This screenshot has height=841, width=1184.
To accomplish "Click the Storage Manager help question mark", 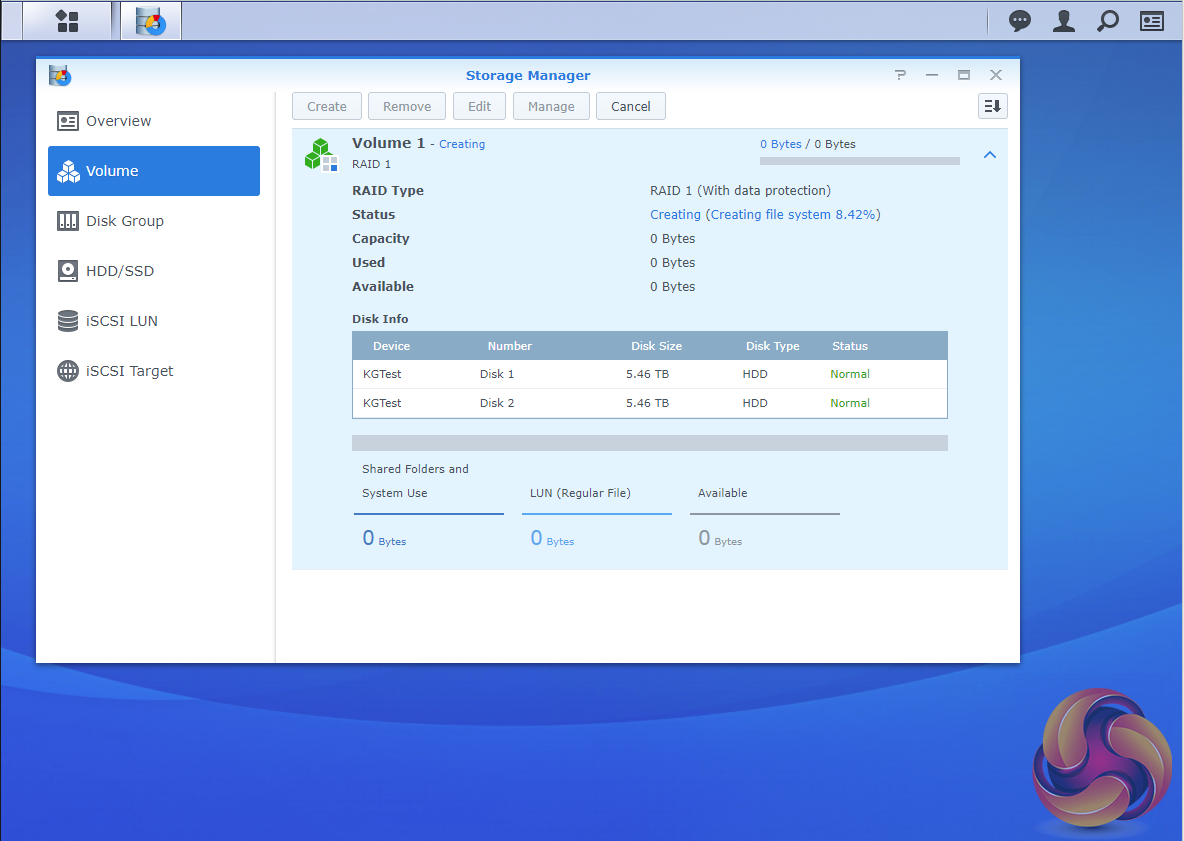I will [x=900, y=75].
